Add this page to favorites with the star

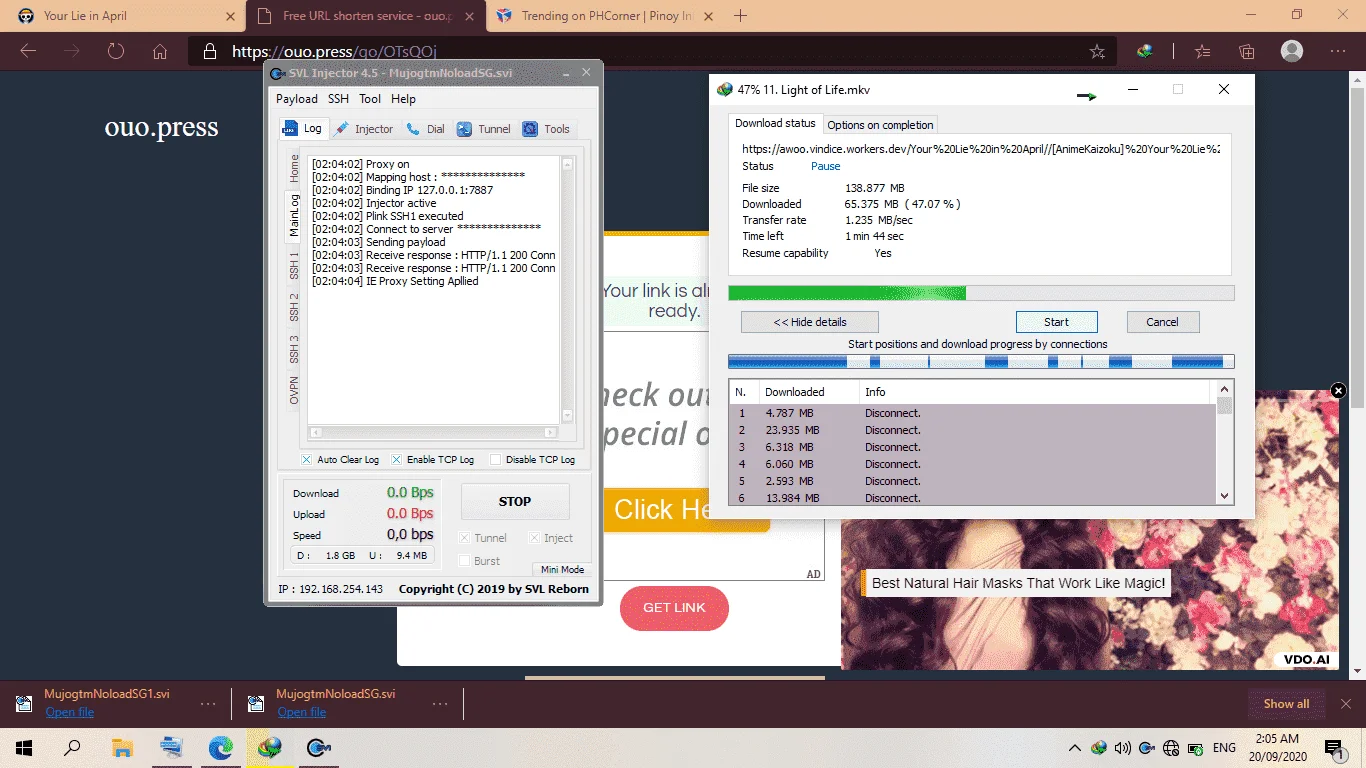tap(1097, 51)
